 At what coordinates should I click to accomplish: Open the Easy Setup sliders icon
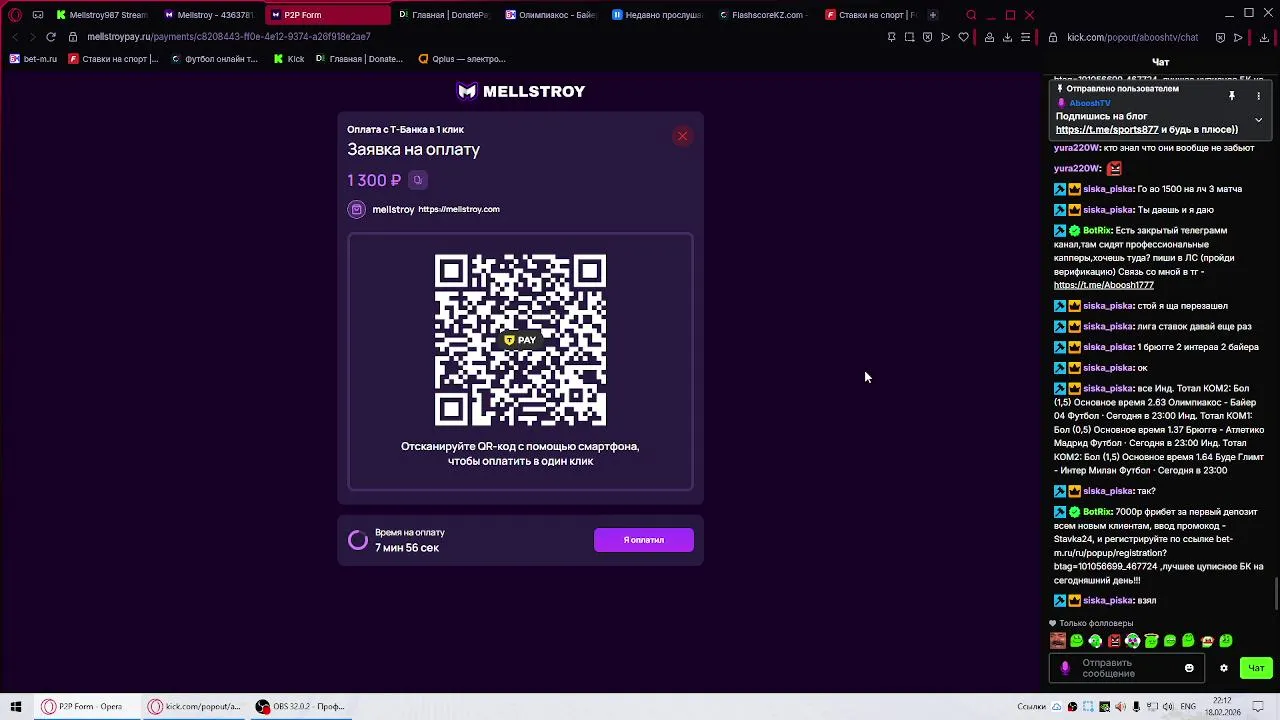click(1025, 37)
